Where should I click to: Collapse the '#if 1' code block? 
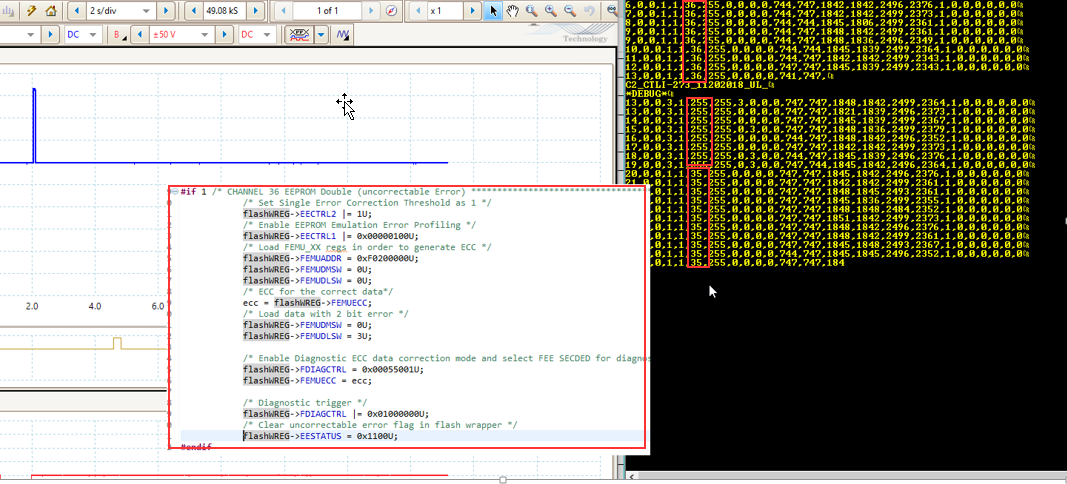[x=176, y=192]
